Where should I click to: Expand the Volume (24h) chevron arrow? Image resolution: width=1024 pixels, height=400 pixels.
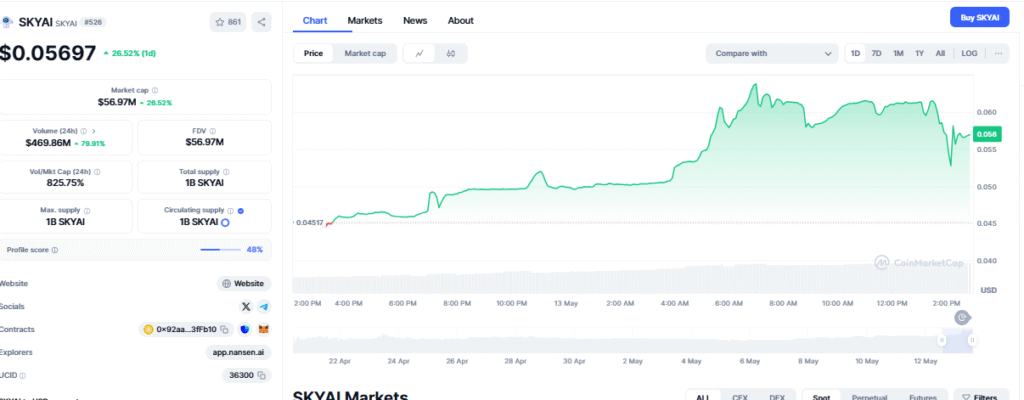click(x=94, y=131)
